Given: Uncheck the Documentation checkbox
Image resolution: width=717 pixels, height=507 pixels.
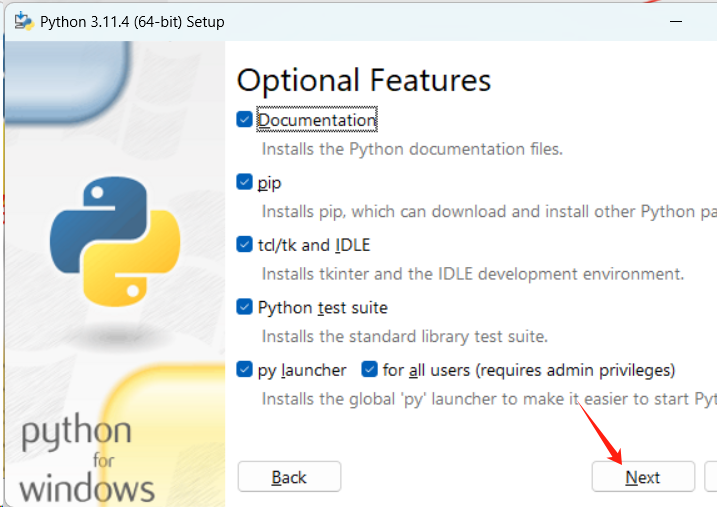Looking at the screenshot, I should click(x=245, y=120).
